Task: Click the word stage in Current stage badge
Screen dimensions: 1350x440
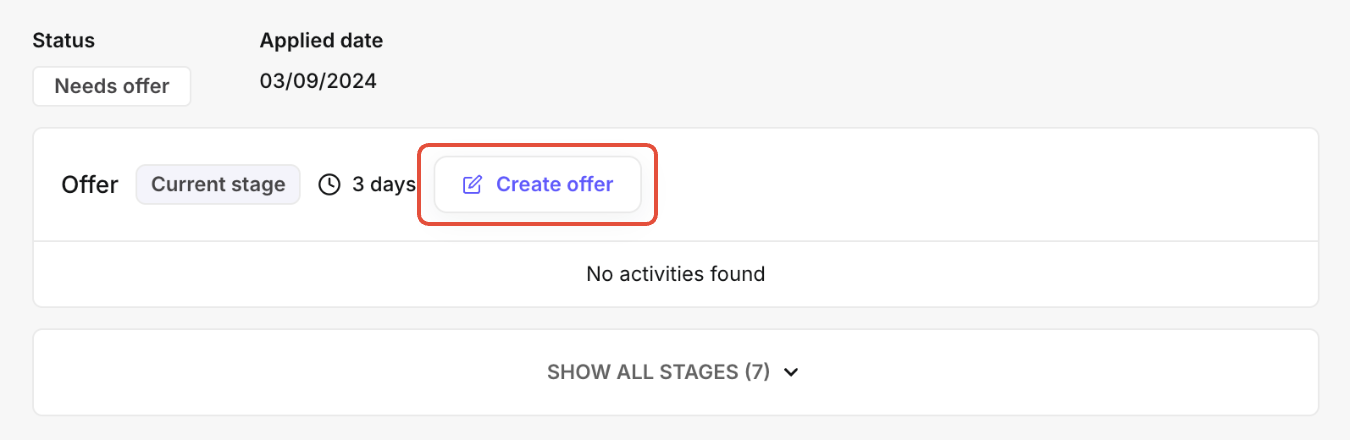Action: [x=260, y=185]
